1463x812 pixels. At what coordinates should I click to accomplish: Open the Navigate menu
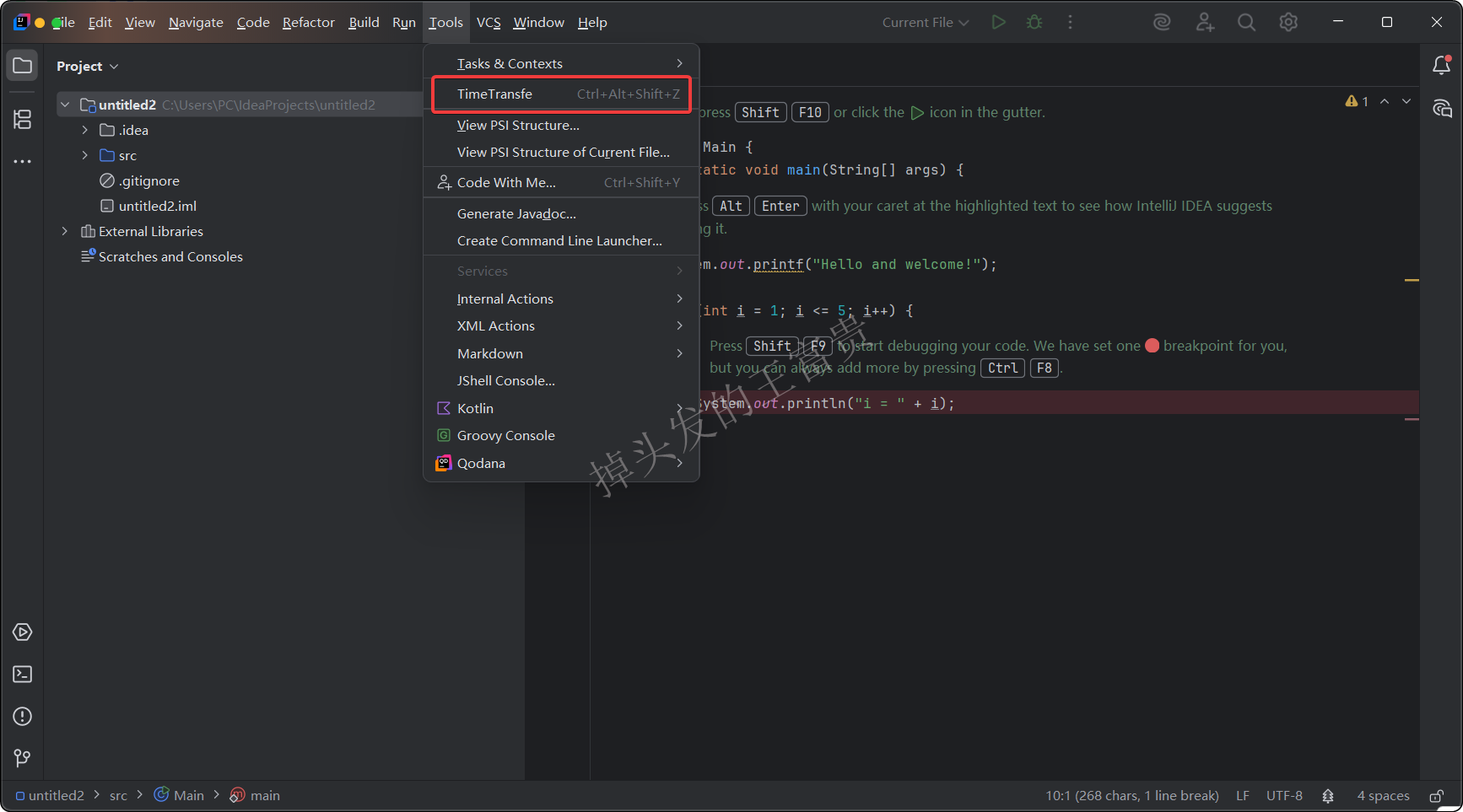click(x=196, y=22)
